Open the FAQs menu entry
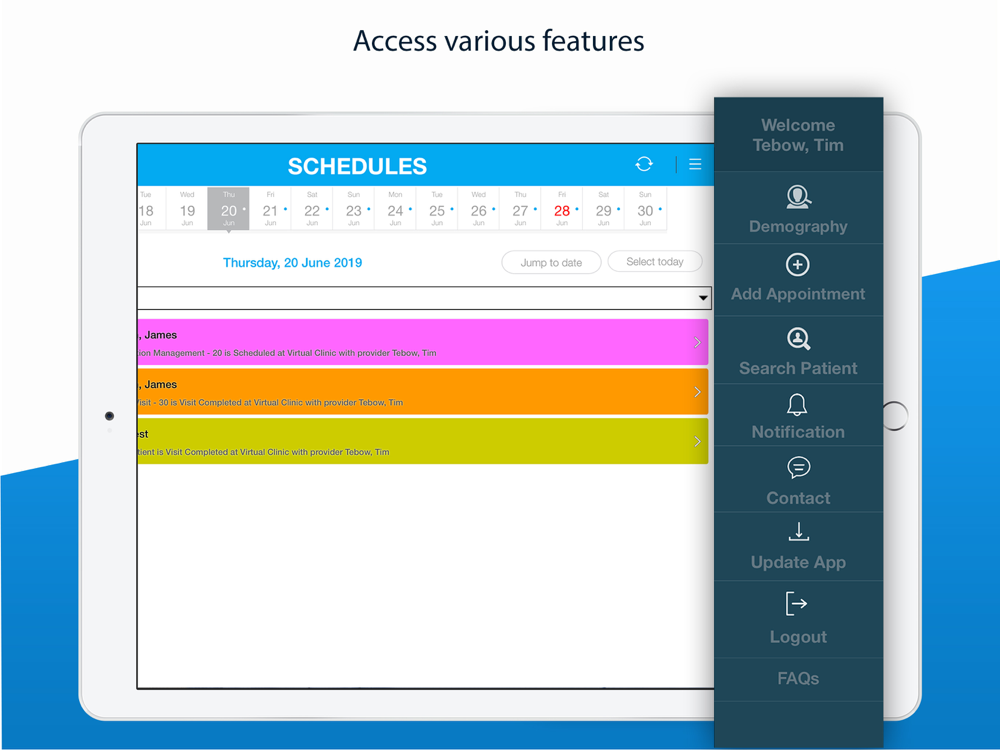1000x750 pixels. pos(798,679)
